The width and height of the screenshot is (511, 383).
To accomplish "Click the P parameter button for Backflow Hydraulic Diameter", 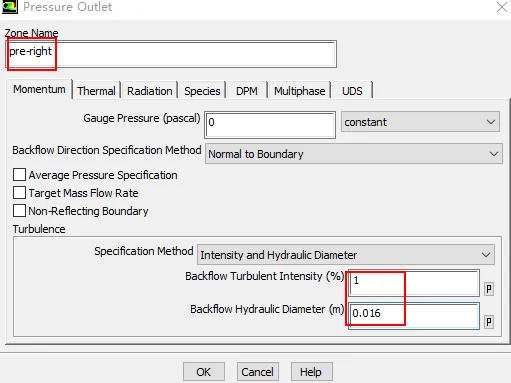I will pos(489,322).
